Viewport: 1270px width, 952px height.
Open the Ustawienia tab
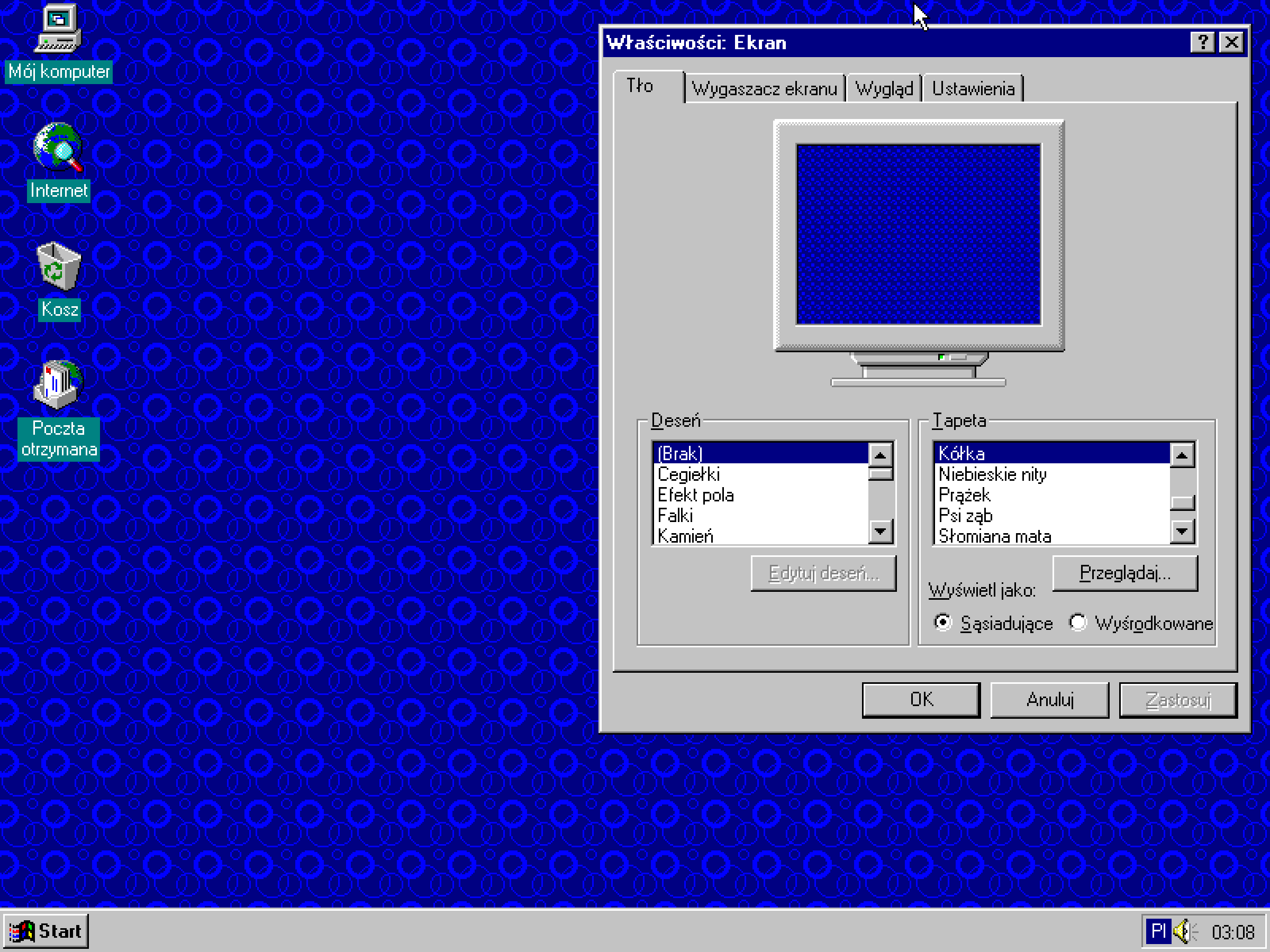point(973,89)
